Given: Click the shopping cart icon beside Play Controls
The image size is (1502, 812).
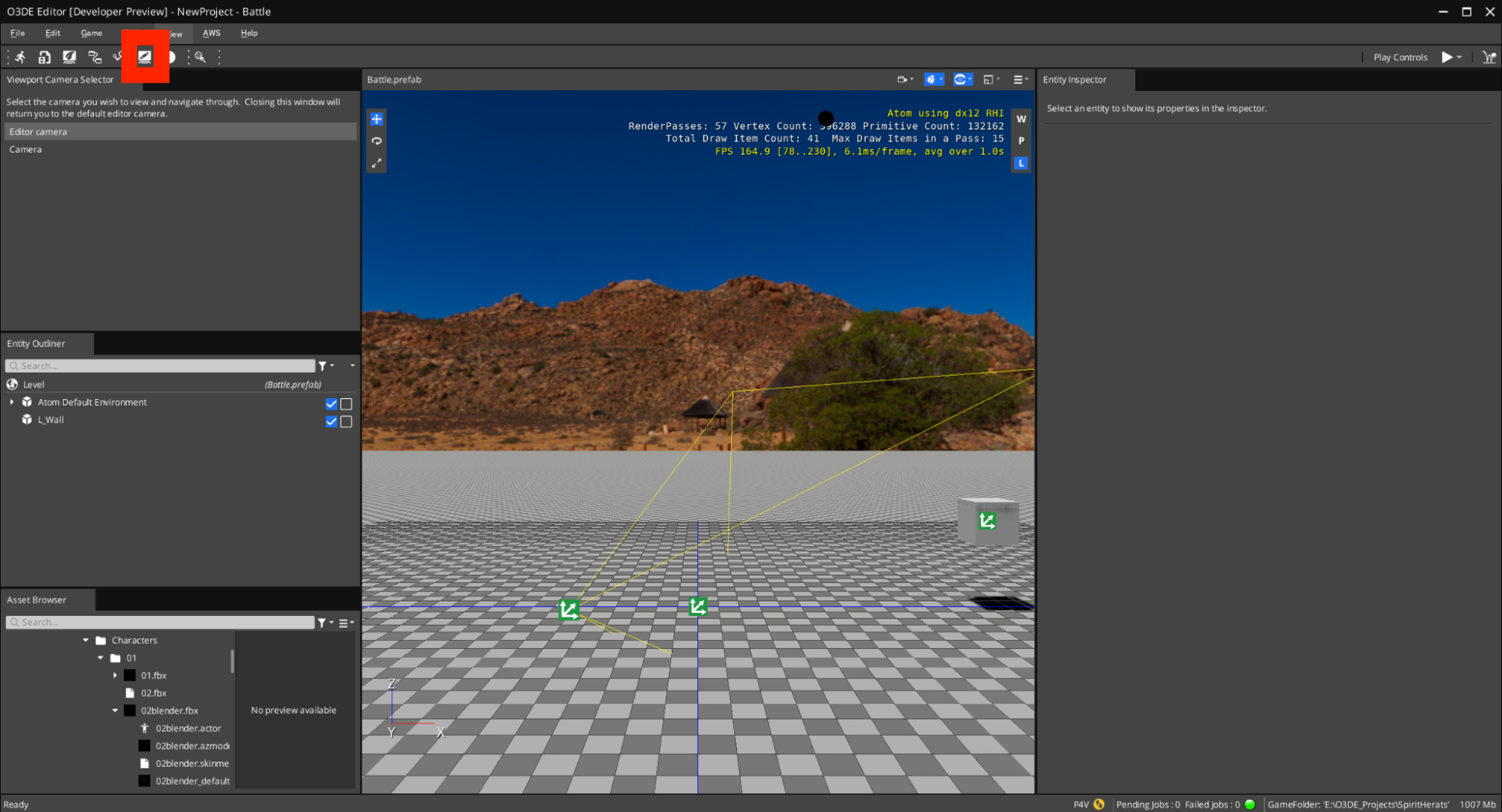Looking at the screenshot, I should coord(1488,57).
